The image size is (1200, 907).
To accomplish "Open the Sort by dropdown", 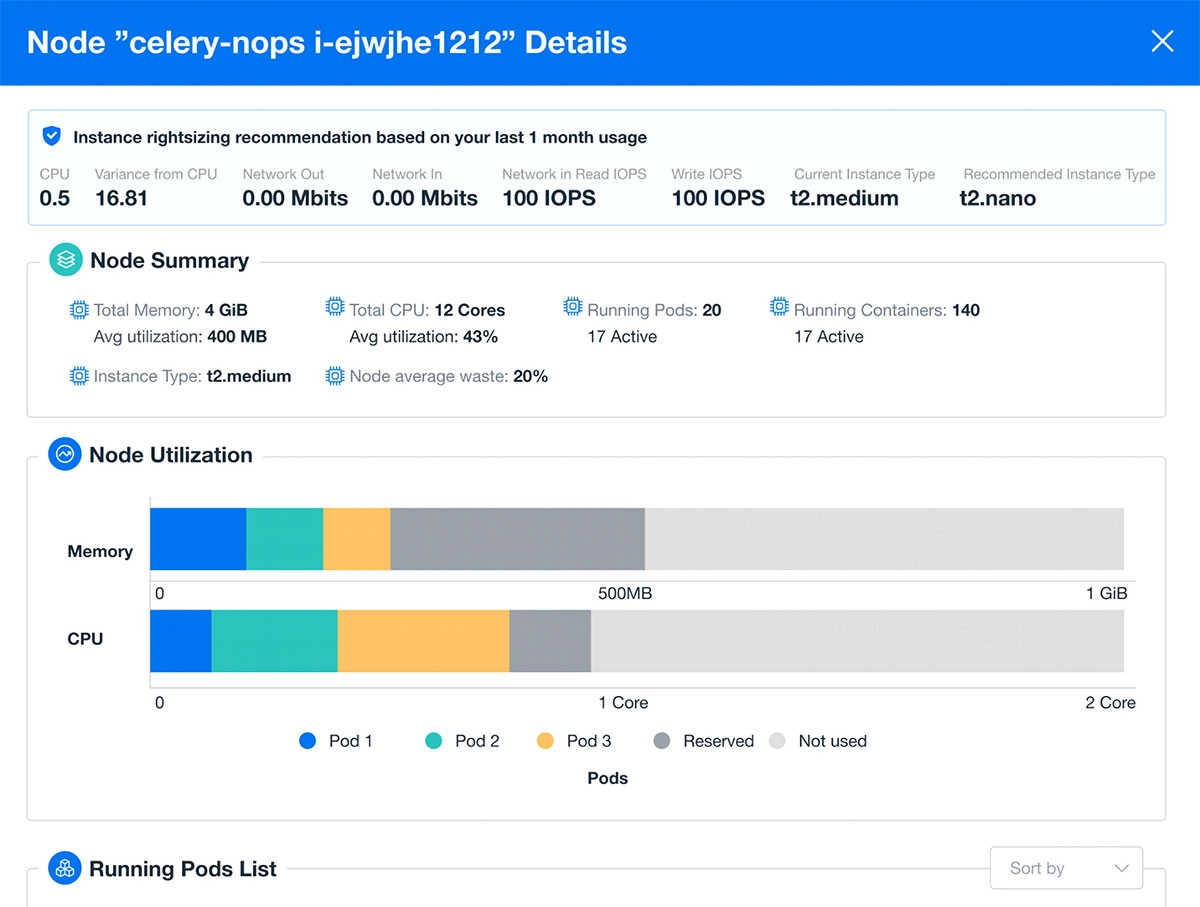I will click(x=1066, y=868).
